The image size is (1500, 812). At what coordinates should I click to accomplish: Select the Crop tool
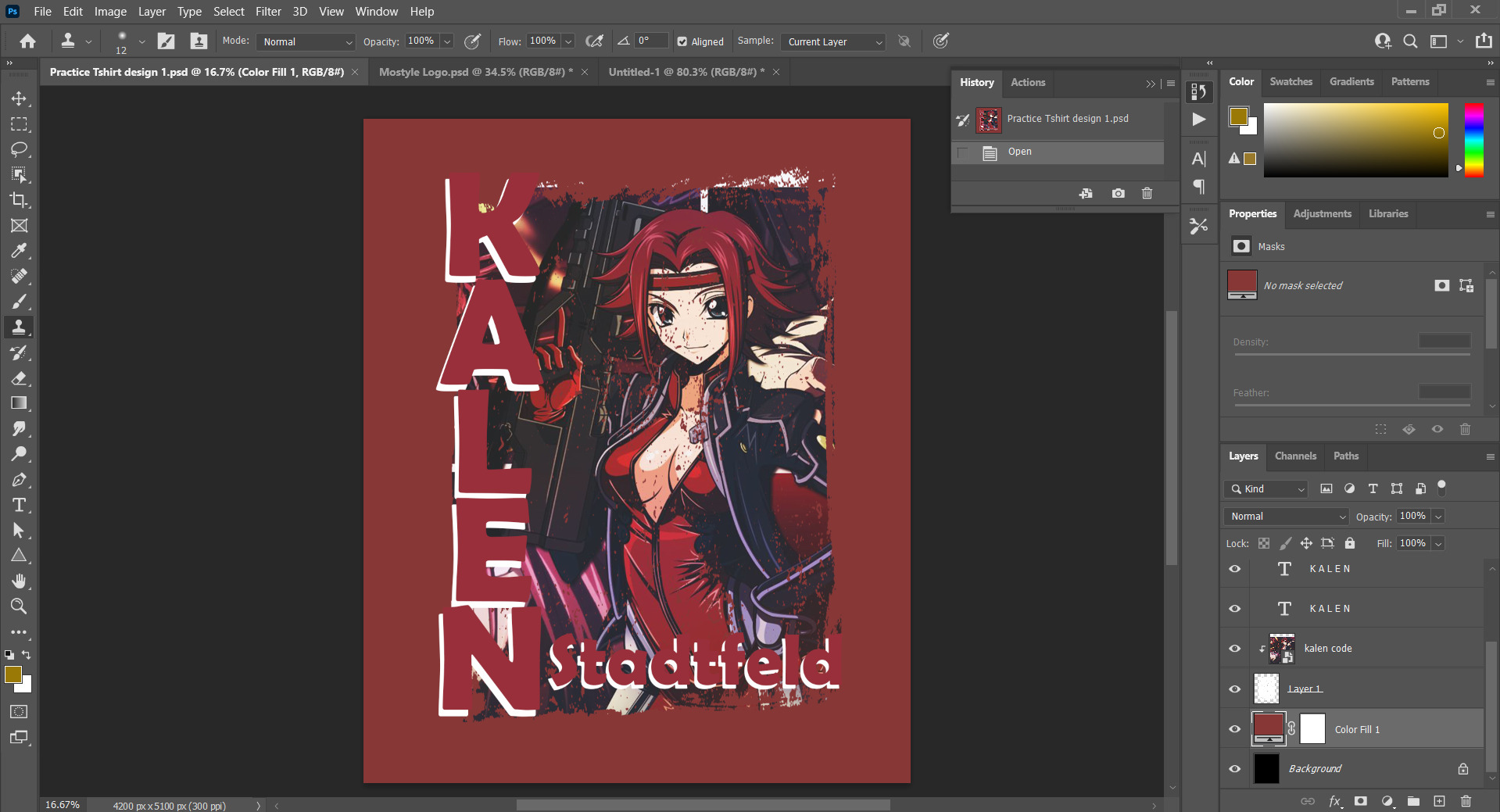19,200
